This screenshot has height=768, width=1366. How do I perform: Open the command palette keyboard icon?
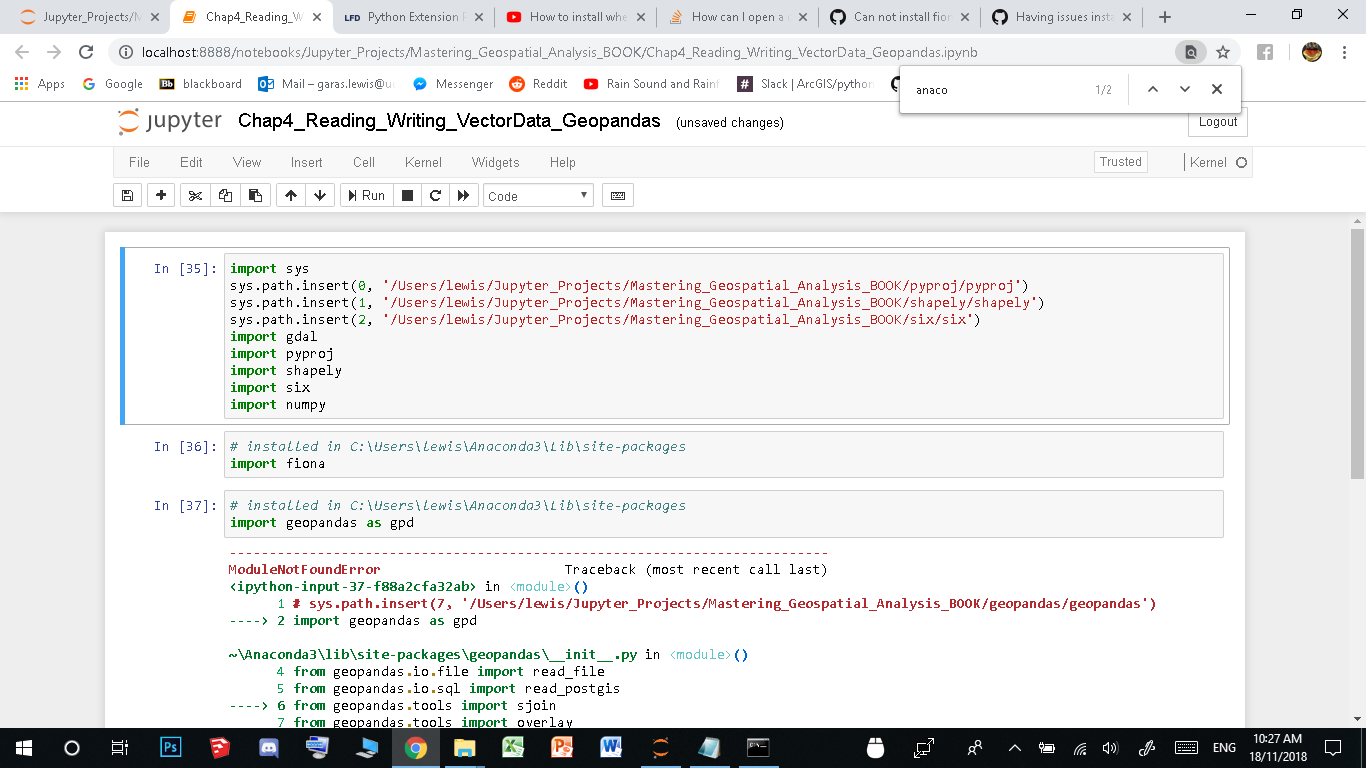pos(617,195)
